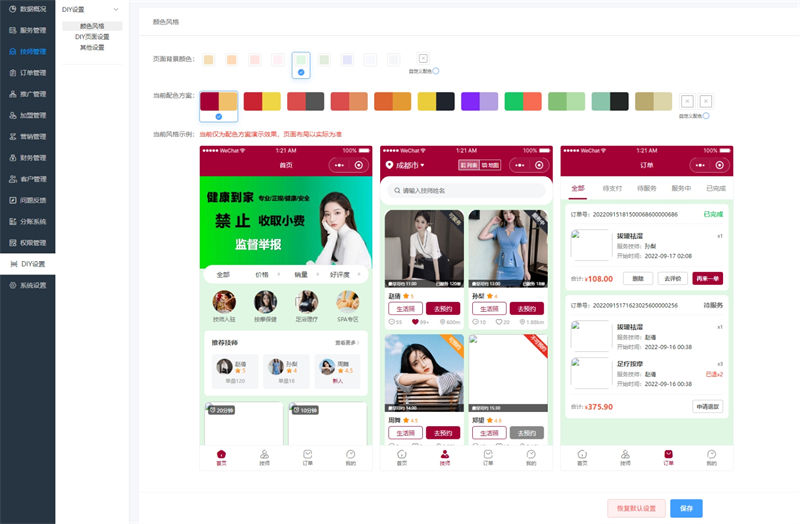Click the 系统设置 gear icon

pyautogui.click(x=12, y=286)
